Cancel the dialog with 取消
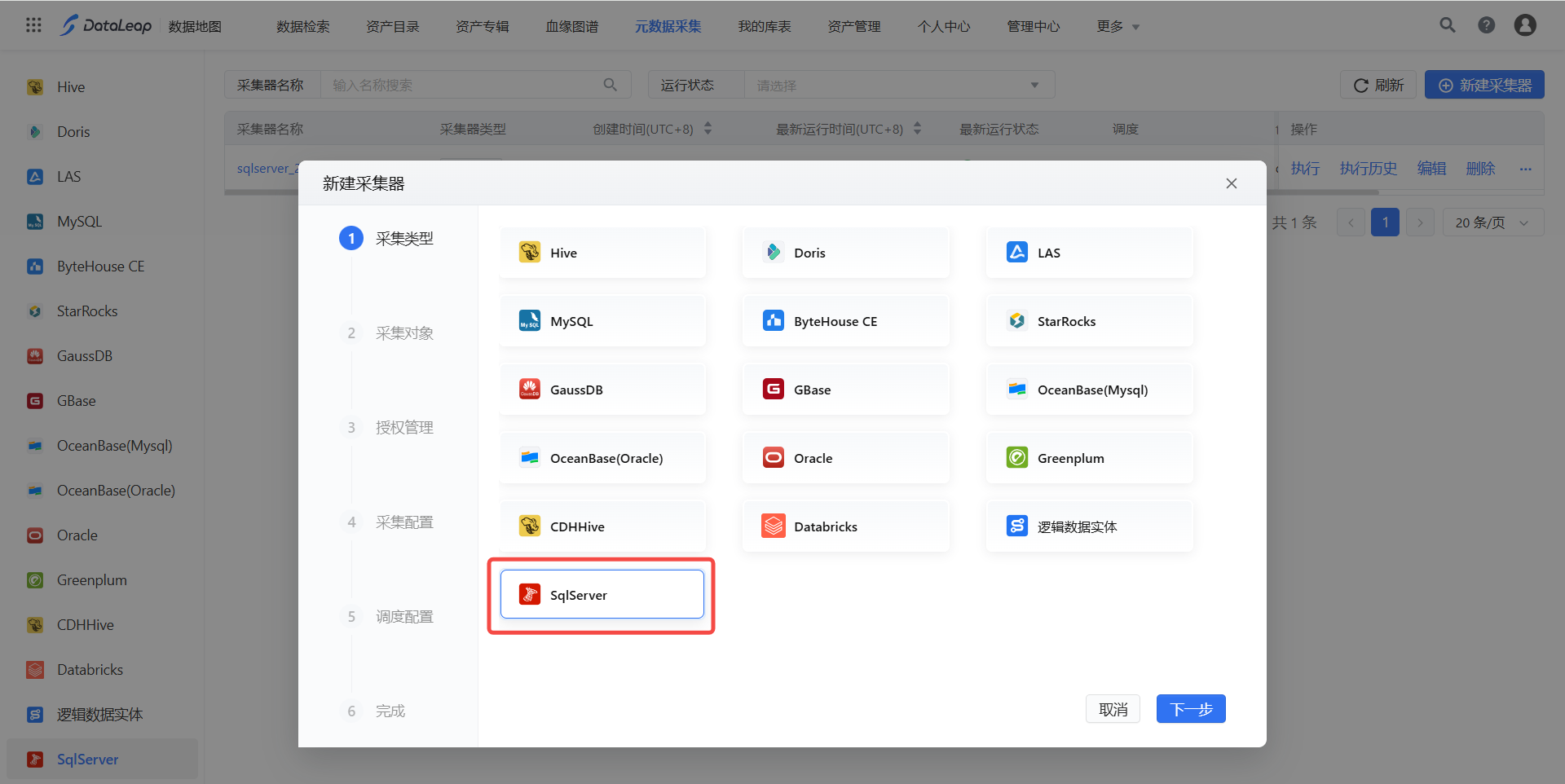This screenshot has height=784, width=1565. tap(1113, 709)
